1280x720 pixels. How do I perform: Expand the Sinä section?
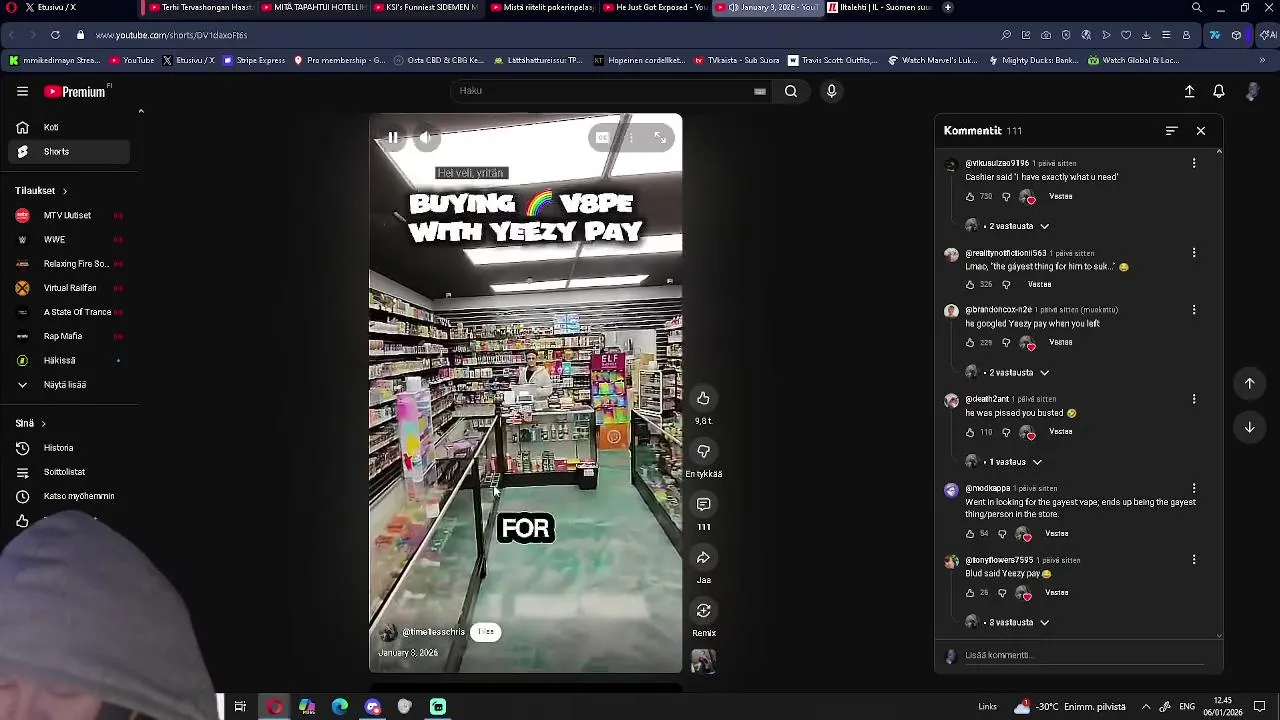30,423
